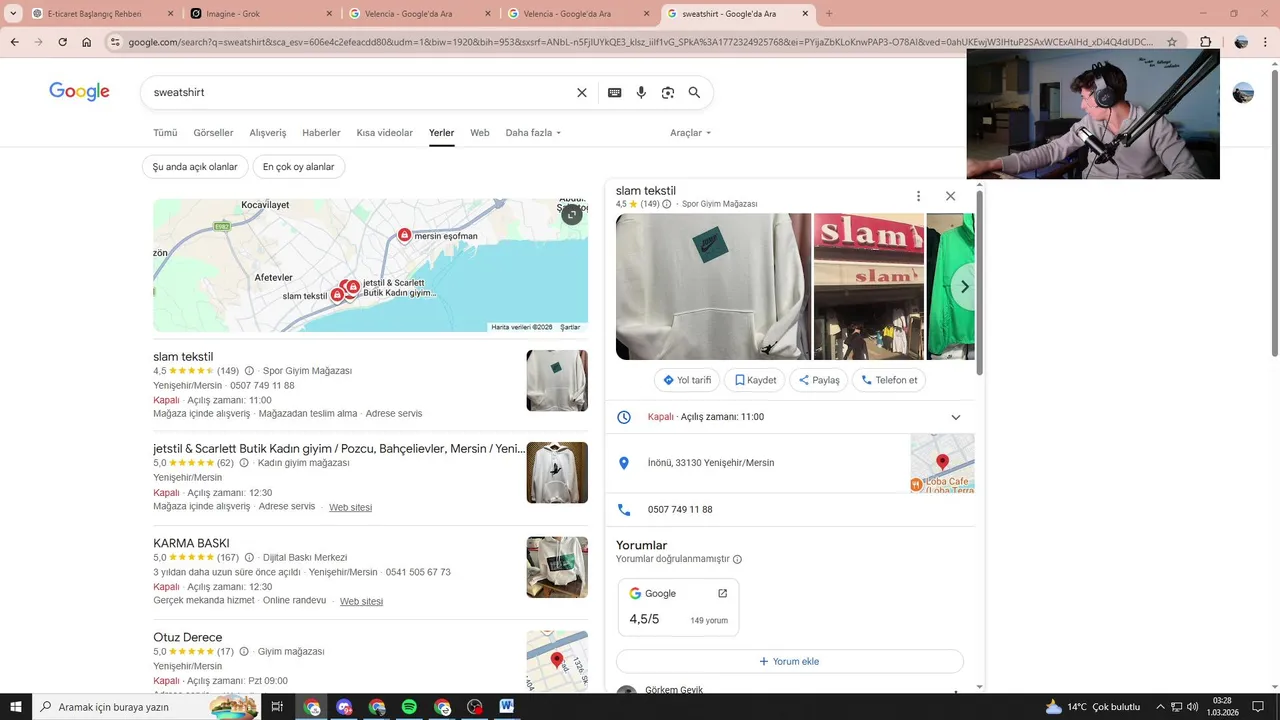The width and height of the screenshot is (1280, 720).
Task: Open Google reviews card 4,5/5
Action: click(678, 607)
